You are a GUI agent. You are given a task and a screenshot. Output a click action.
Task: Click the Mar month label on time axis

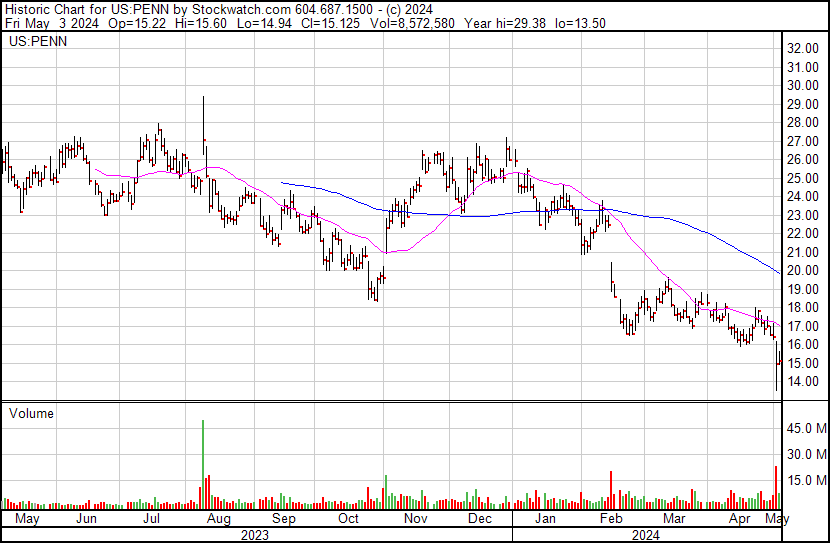674,519
